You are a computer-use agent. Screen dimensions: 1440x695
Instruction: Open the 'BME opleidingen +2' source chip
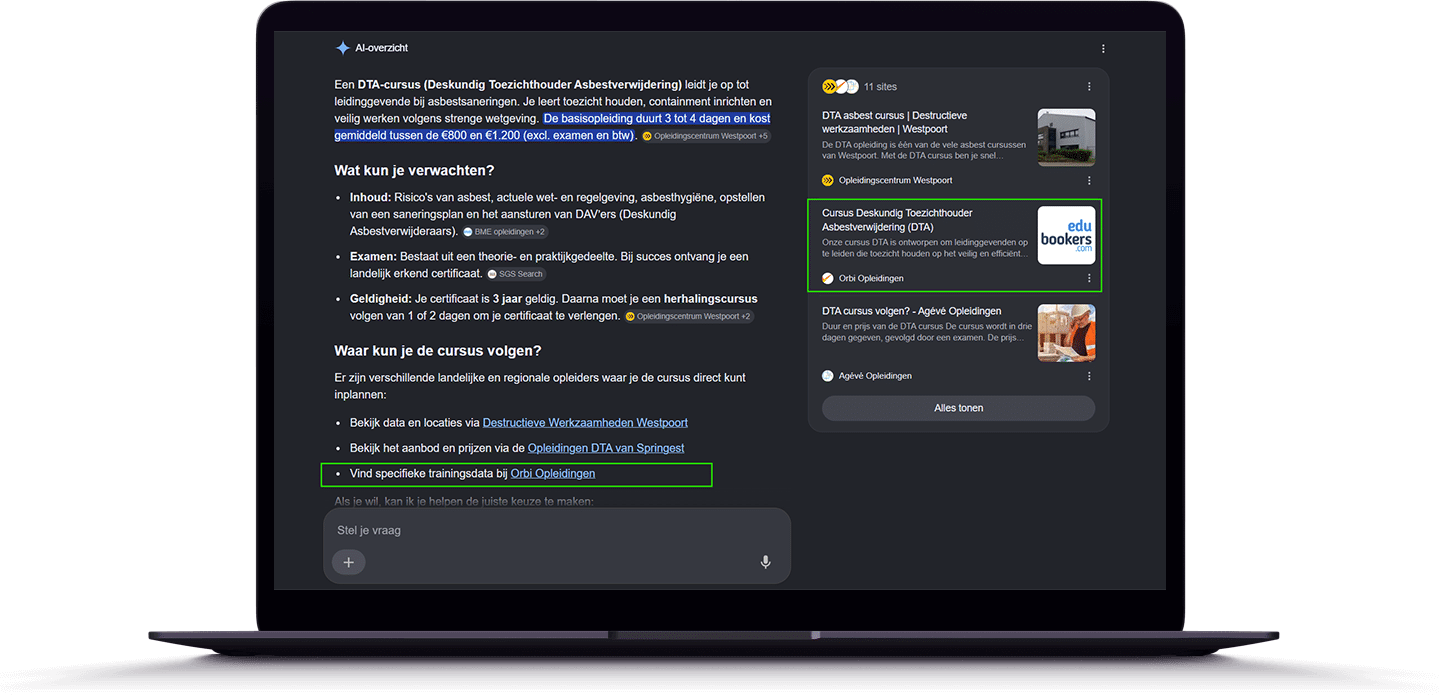[505, 232]
